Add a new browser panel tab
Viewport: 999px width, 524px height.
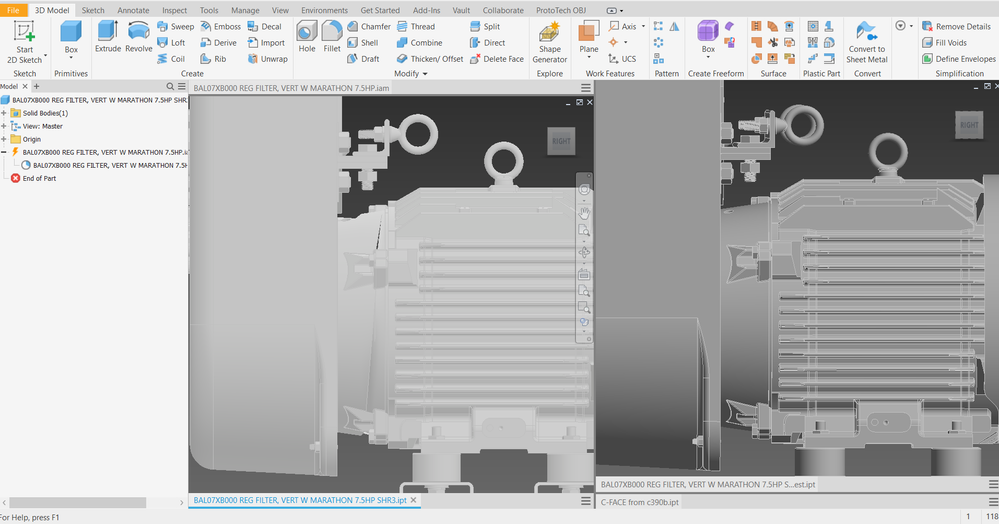36,86
